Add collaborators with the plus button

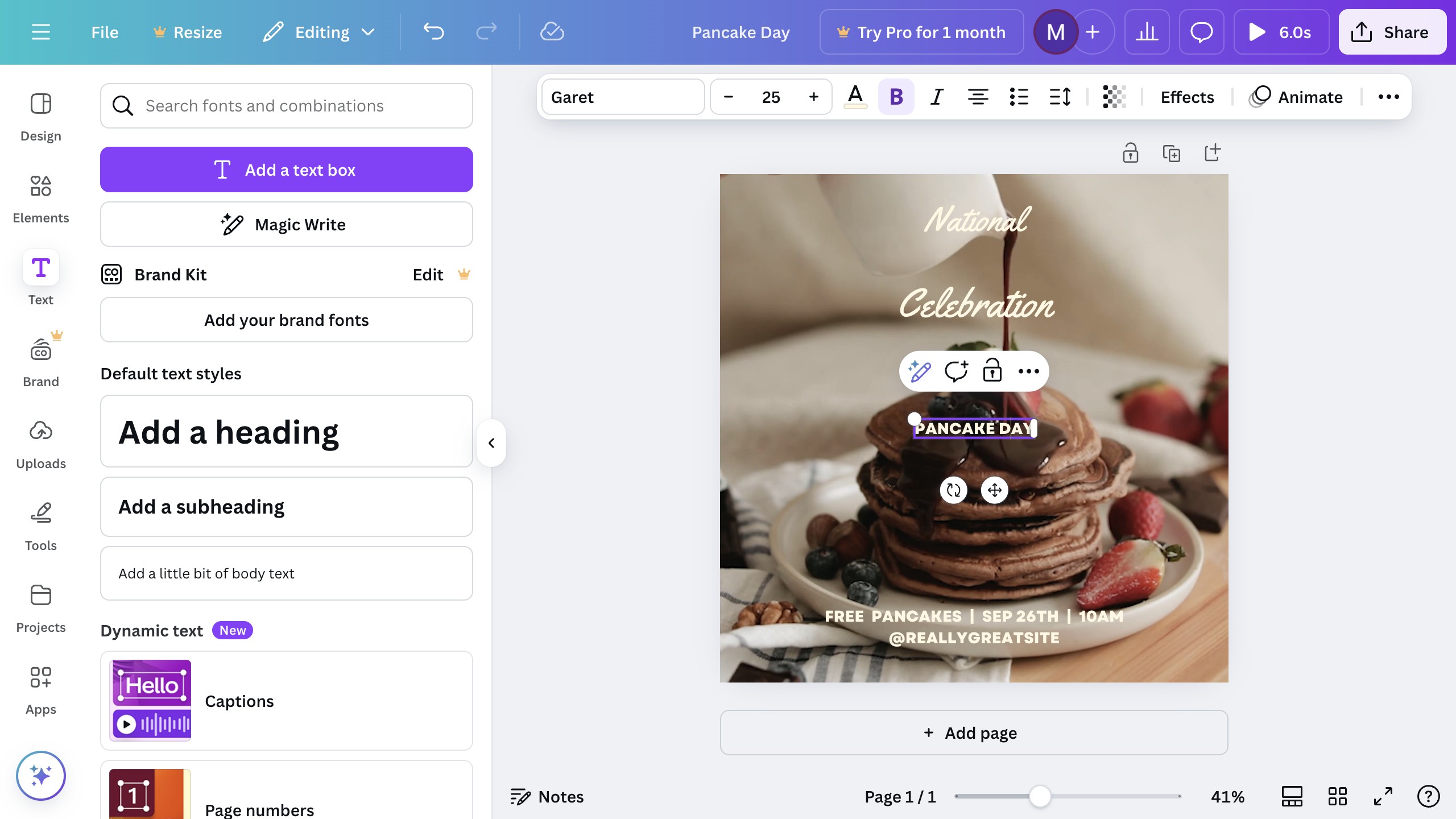point(1093,32)
